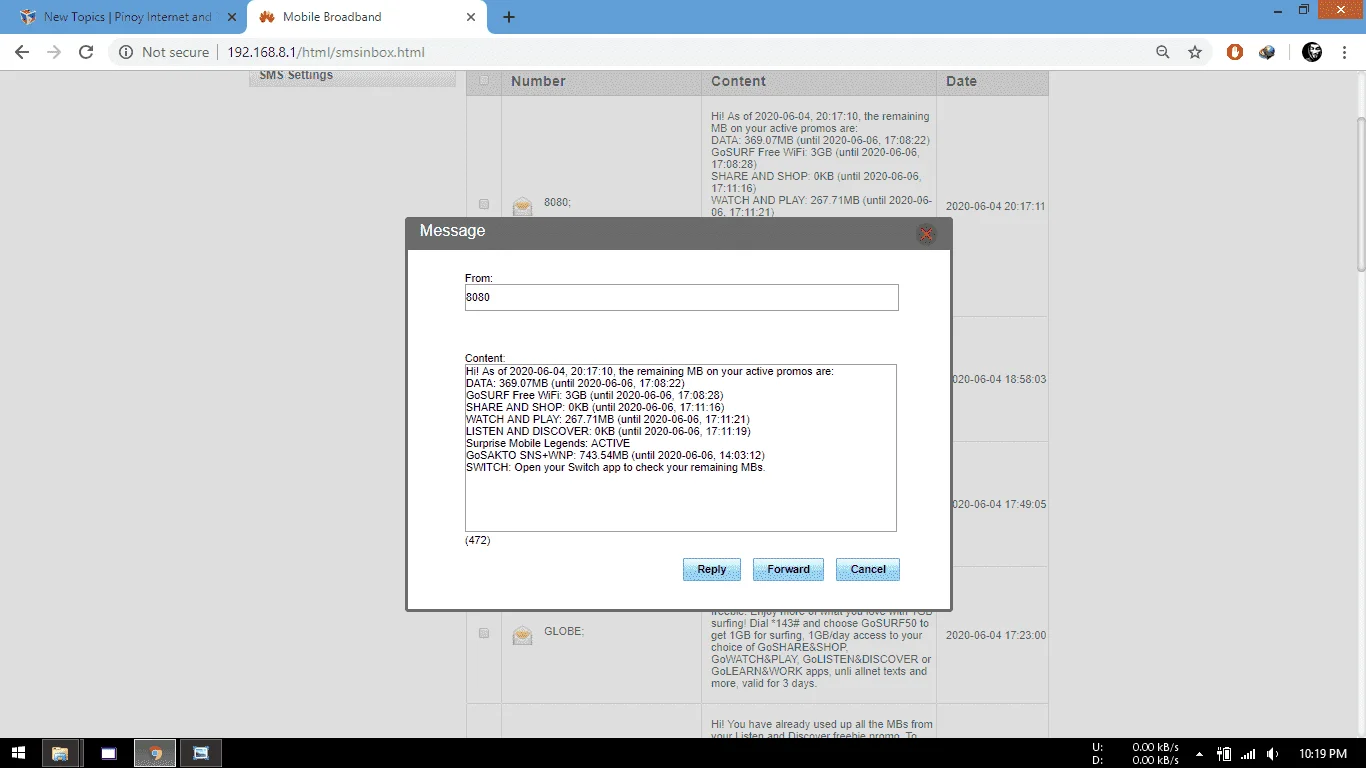The image size is (1366, 768).
Task: Click inside the Content message text area
Action: 681,447
